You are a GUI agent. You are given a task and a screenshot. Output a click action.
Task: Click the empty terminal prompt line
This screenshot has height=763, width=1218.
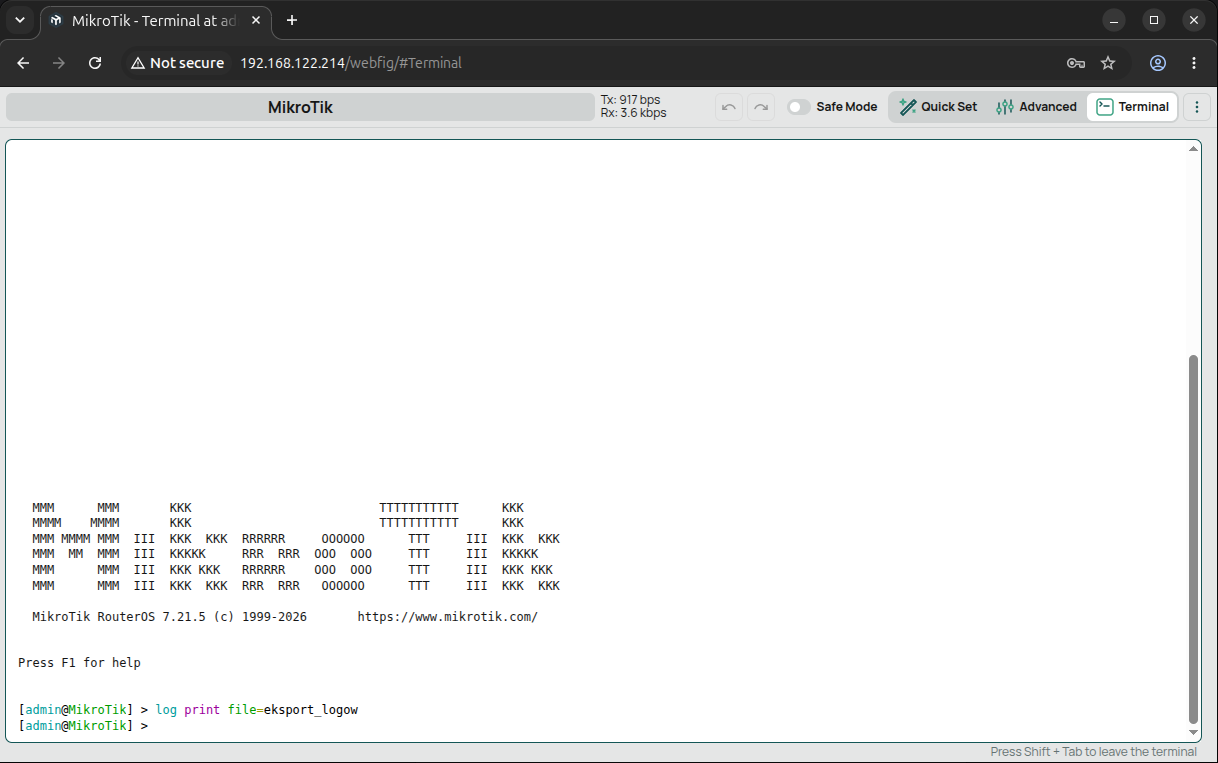83,725
